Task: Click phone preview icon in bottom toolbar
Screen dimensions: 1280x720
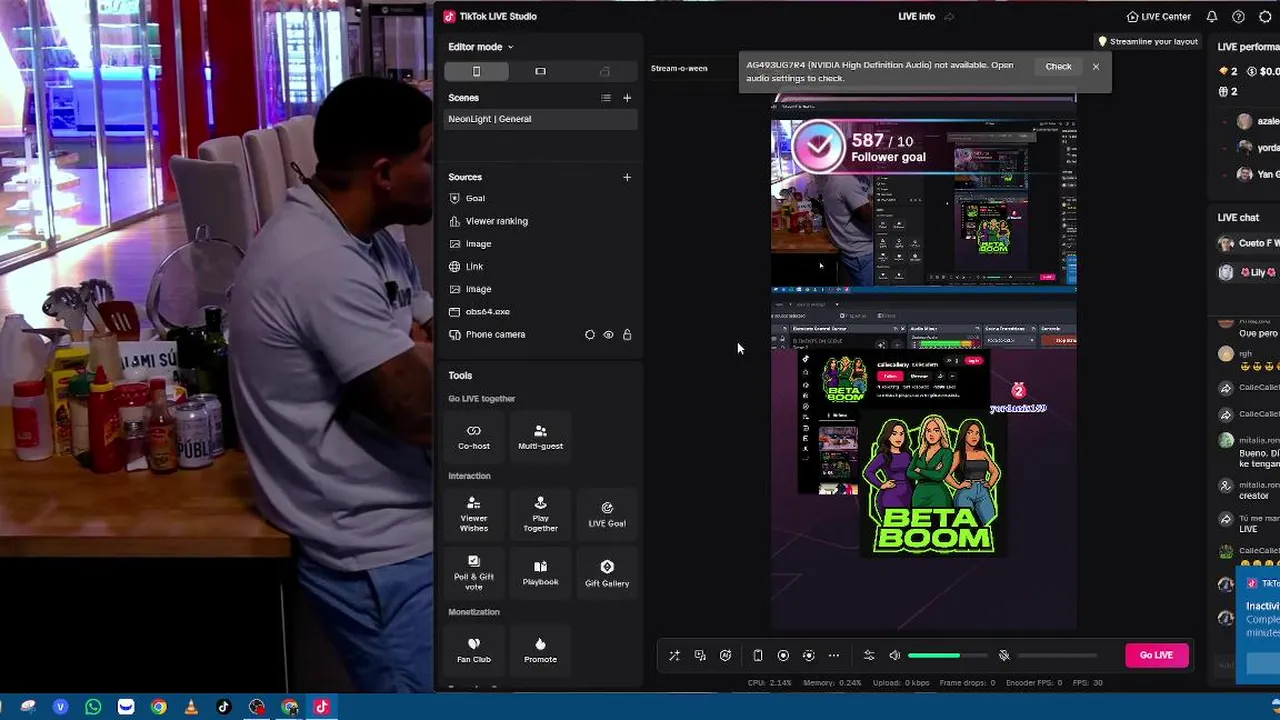Action: (x=758, y=656)
